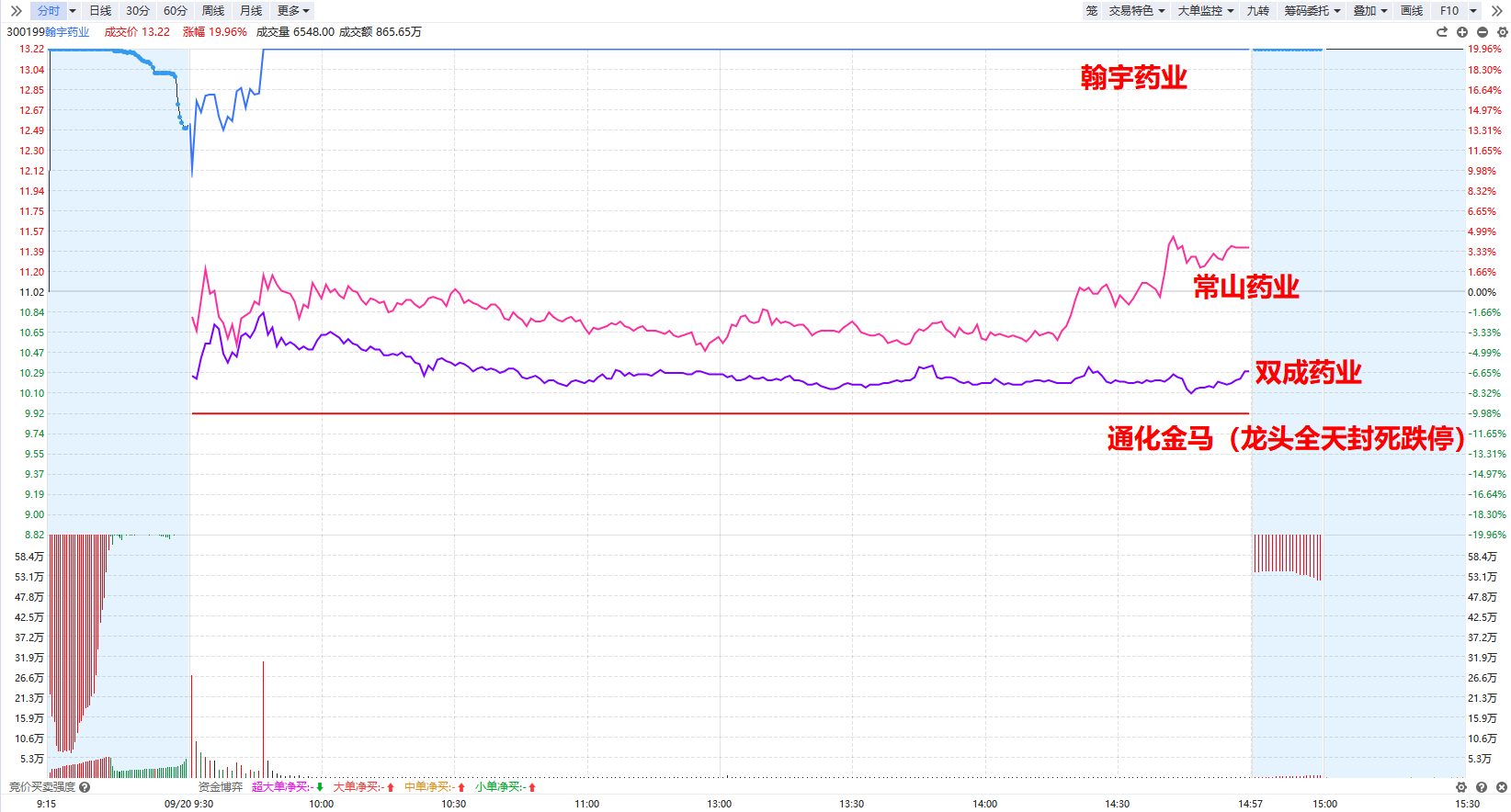Toggle the 大单净买 indicator line
This screenshot has width=1511, height=812.
[x=364, y=787]
